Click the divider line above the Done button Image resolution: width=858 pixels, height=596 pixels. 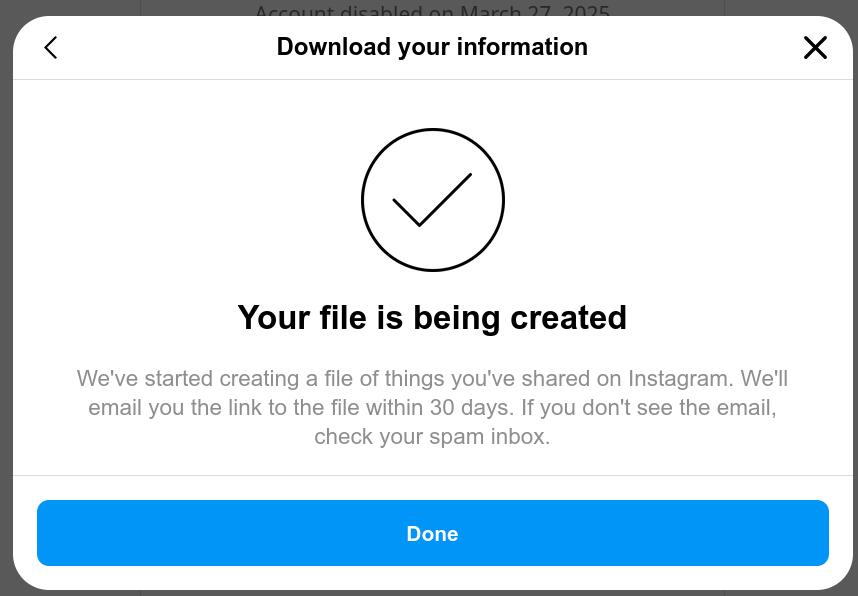pyautogui.click(x=432, y=475)
